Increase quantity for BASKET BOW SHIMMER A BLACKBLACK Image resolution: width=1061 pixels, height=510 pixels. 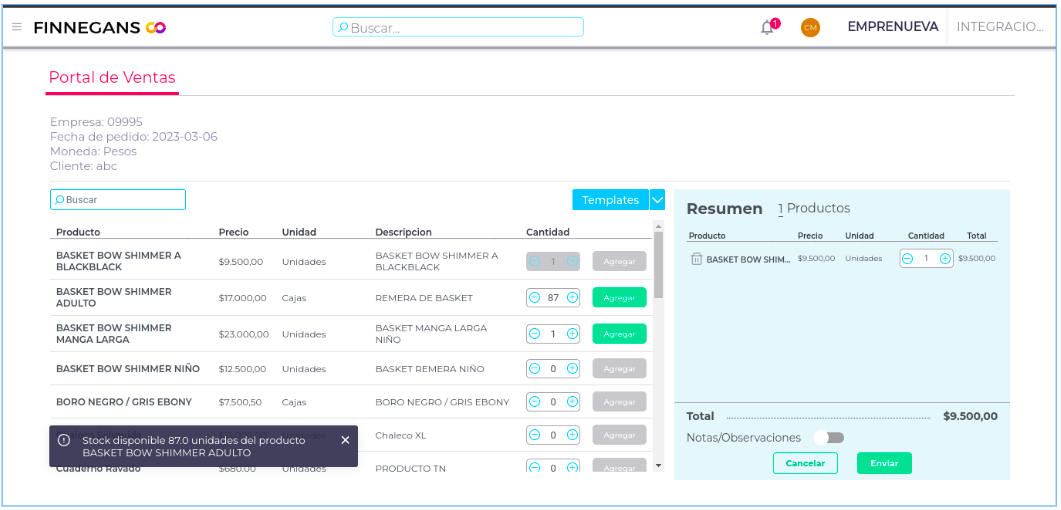(572, 261)
